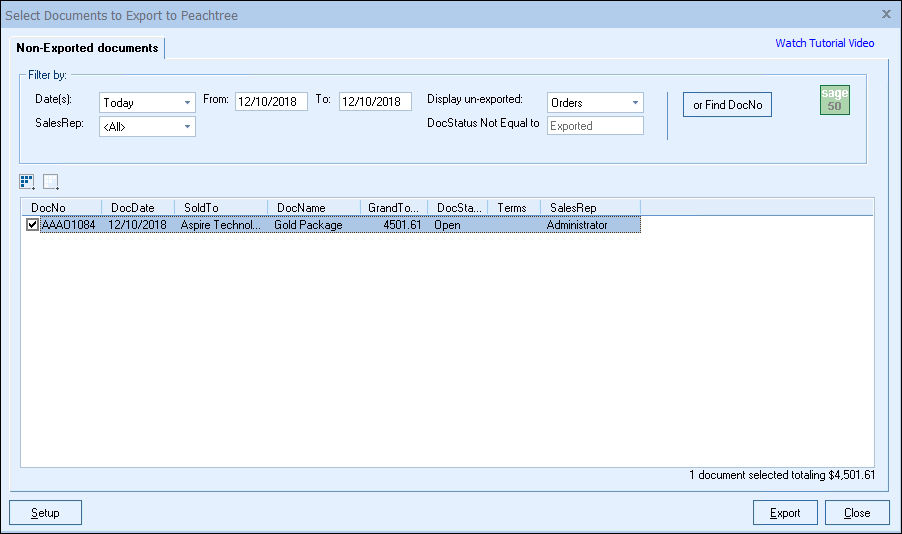Open the SalesRep <All> dropdown
The height and width of the screenshot is (534, 902).
click(x=147, y=127)
